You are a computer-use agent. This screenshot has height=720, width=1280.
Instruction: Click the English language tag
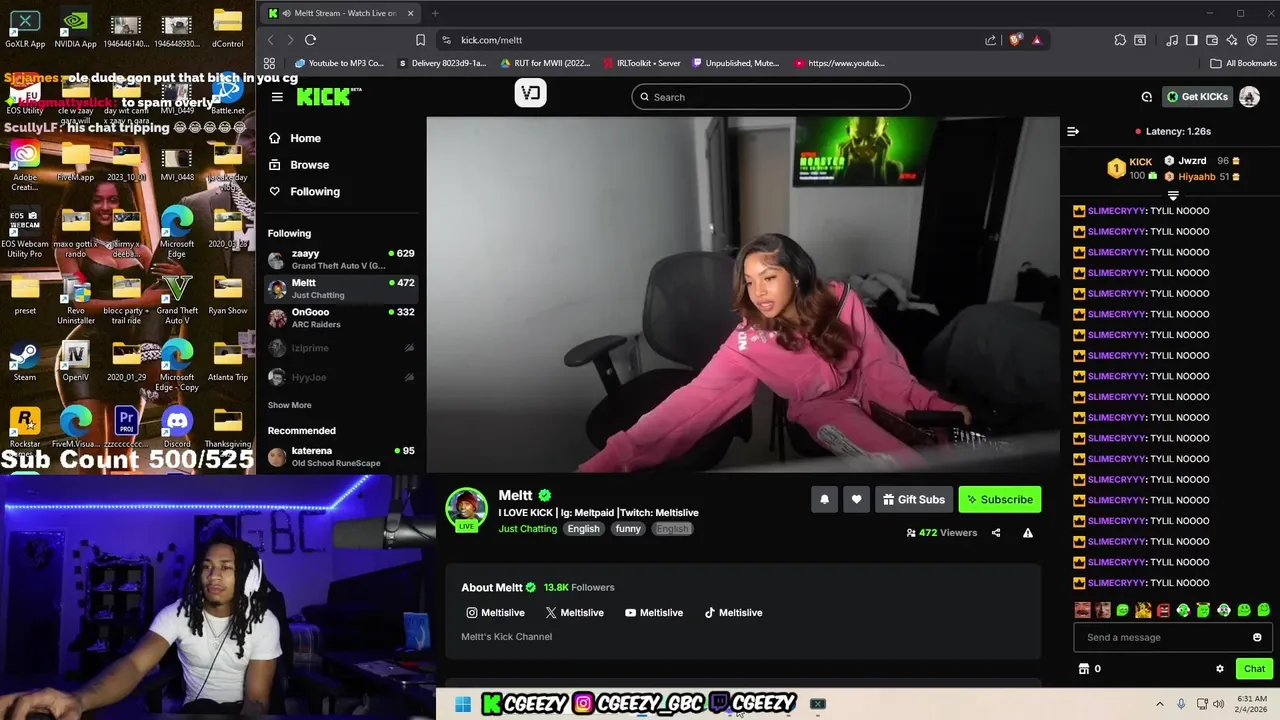[584, 529]
